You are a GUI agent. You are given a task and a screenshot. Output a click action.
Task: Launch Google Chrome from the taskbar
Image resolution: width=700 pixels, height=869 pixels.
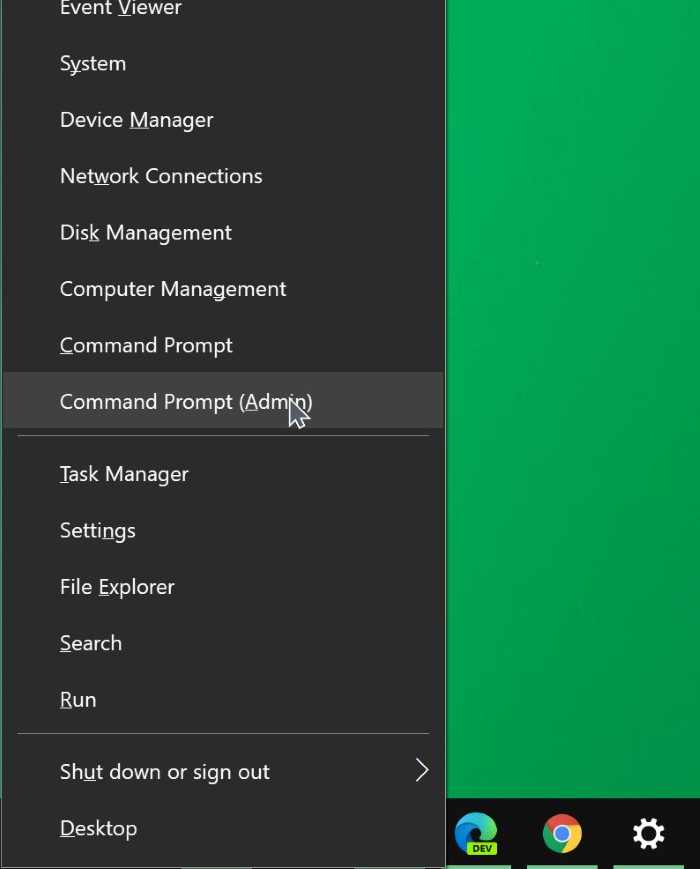[562, 833]
